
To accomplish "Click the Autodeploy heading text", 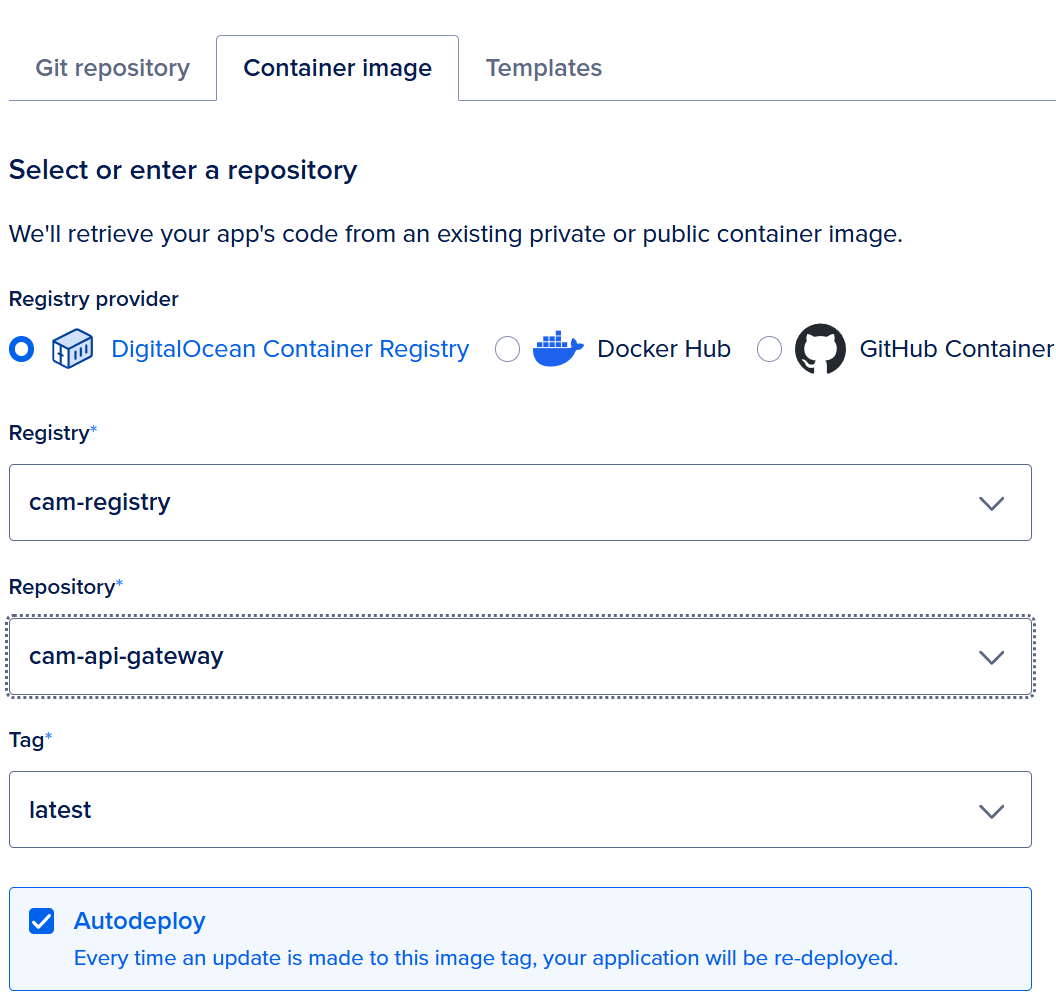I will [139, 921].
